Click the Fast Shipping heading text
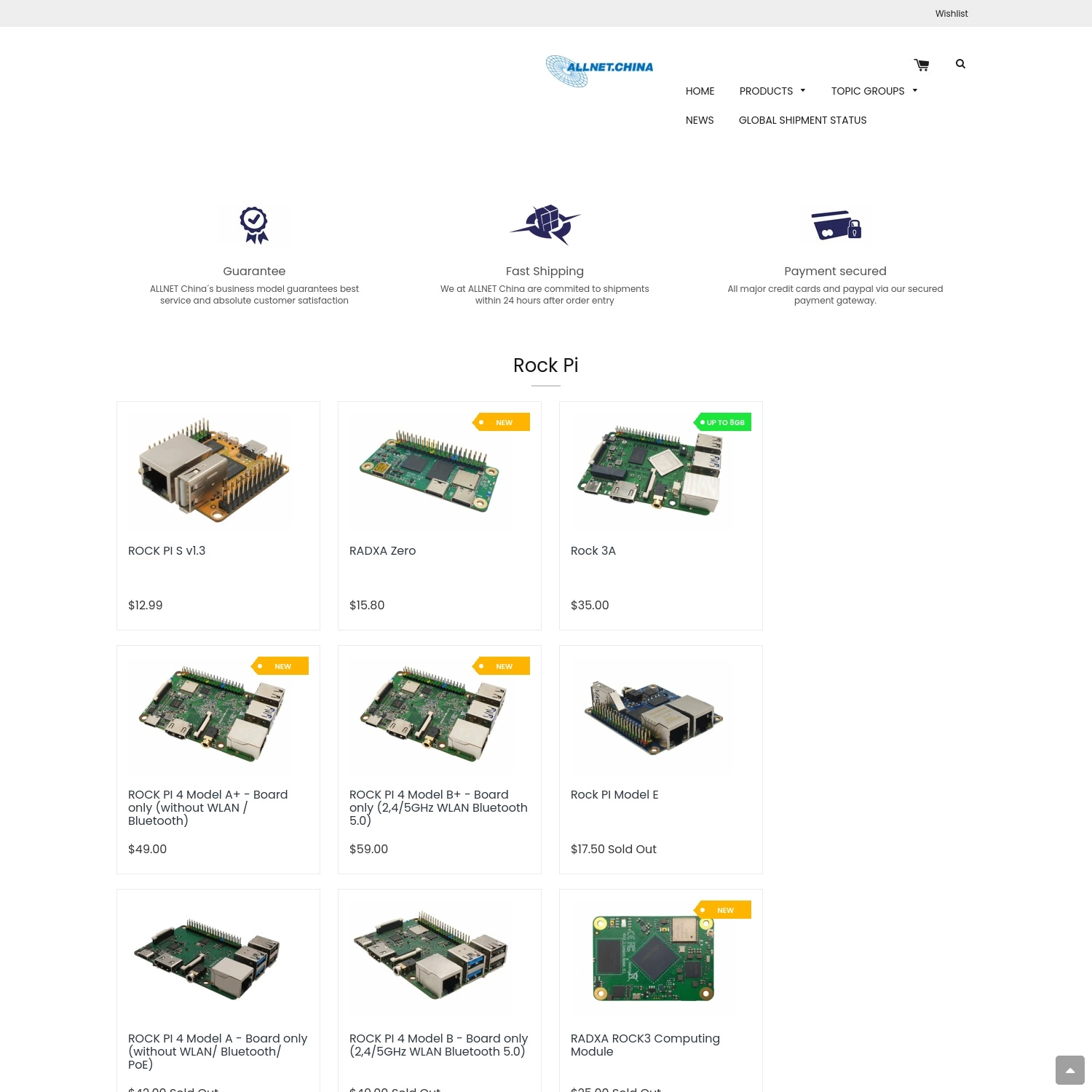The image size is (1092, 1092). tap(545, 271)
